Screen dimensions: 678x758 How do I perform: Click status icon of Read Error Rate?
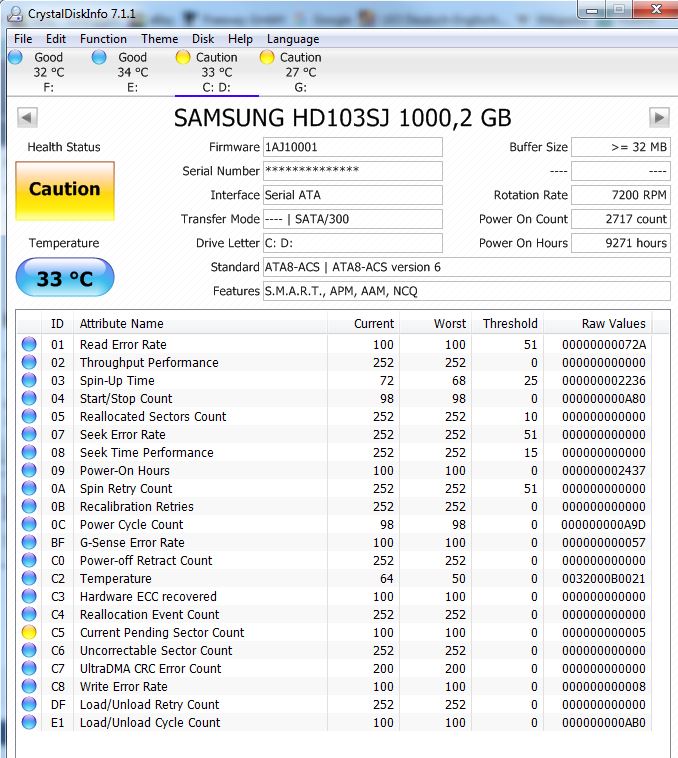click(29, 344)
